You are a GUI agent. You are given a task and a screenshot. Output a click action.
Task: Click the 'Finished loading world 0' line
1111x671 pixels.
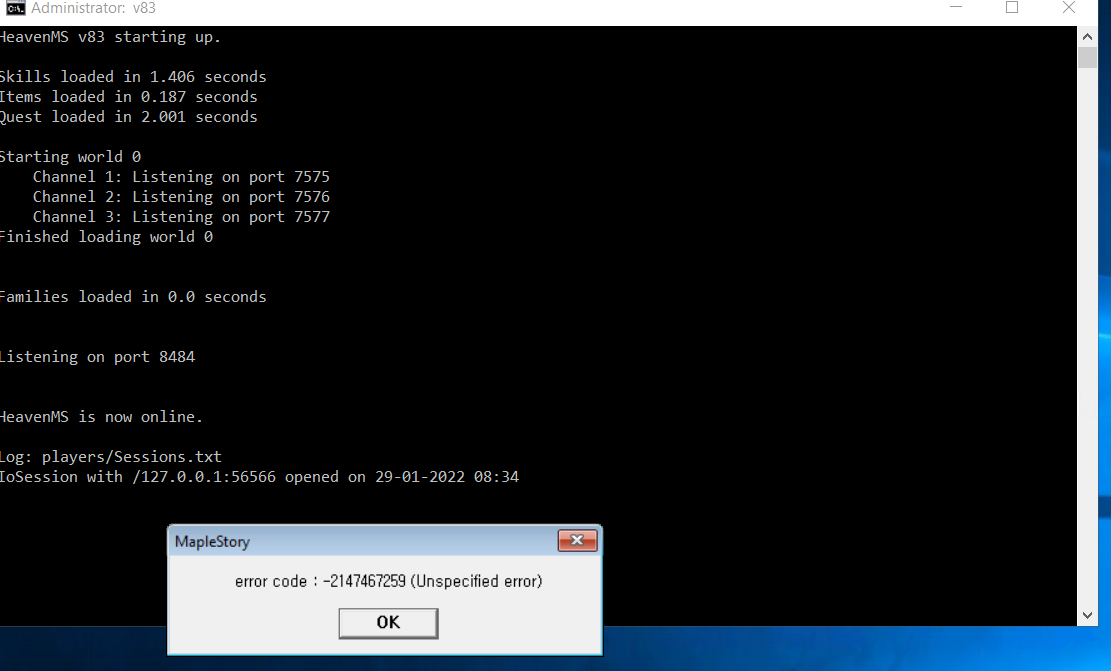click(x=106, y=237)
